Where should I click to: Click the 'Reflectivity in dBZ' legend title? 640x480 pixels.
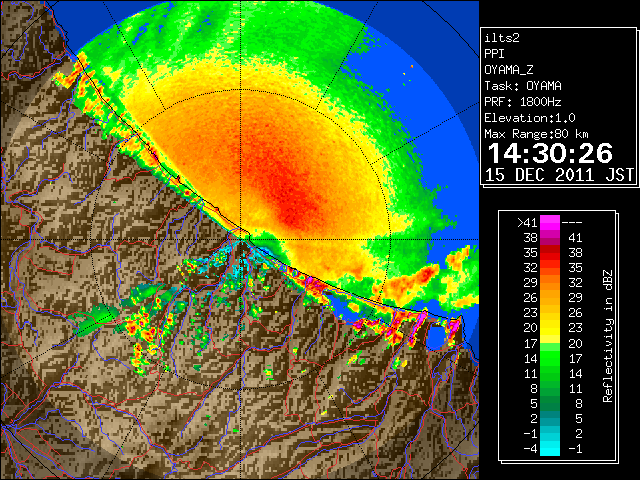pos(607,336)
